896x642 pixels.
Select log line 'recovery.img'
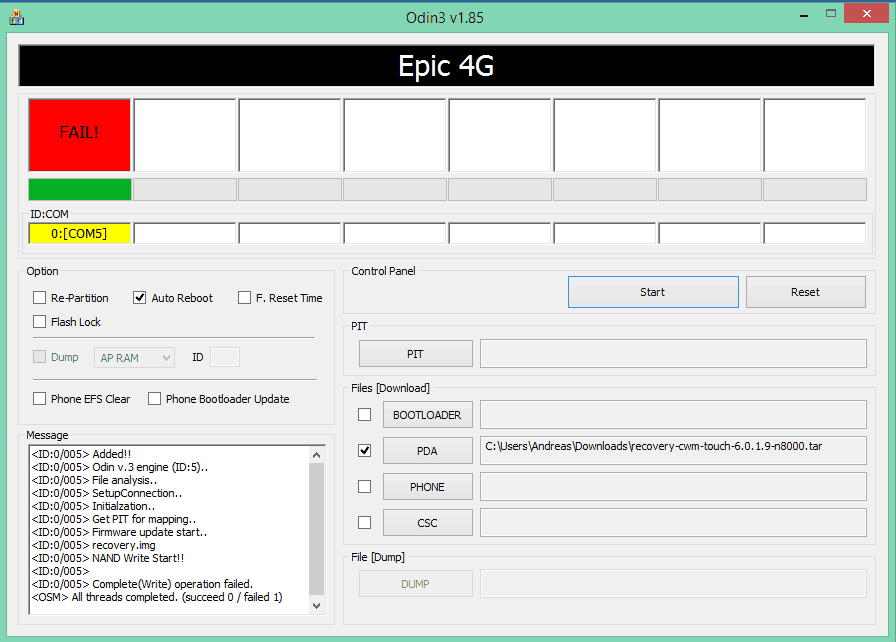[94, 545]
